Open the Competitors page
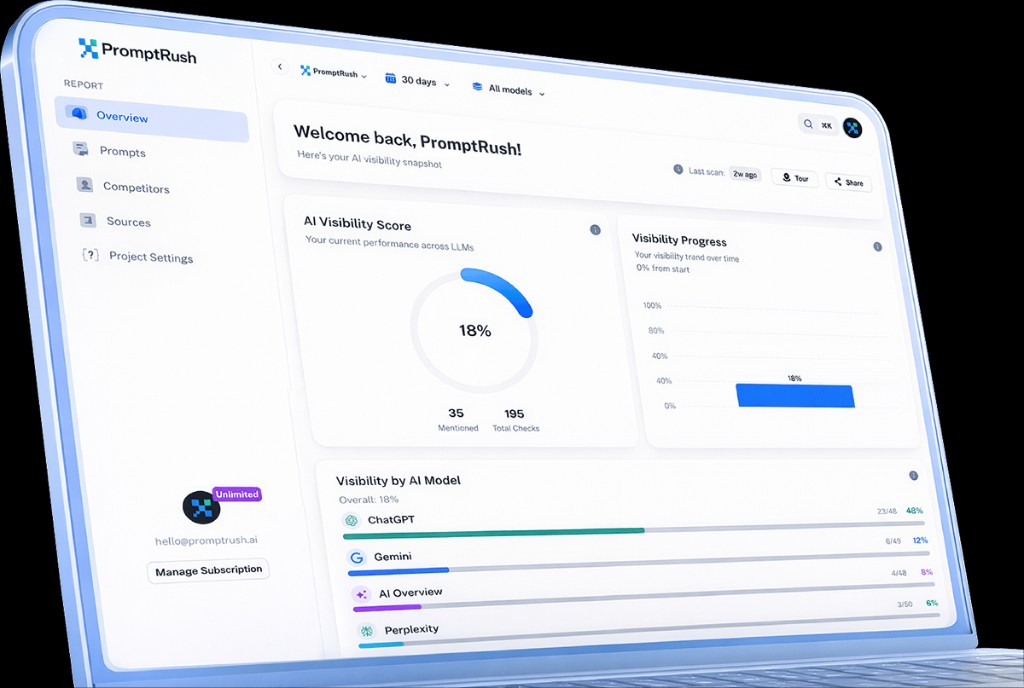This screenshot has height=688, width=1024. pyautogui.click(x=136, y=187)
